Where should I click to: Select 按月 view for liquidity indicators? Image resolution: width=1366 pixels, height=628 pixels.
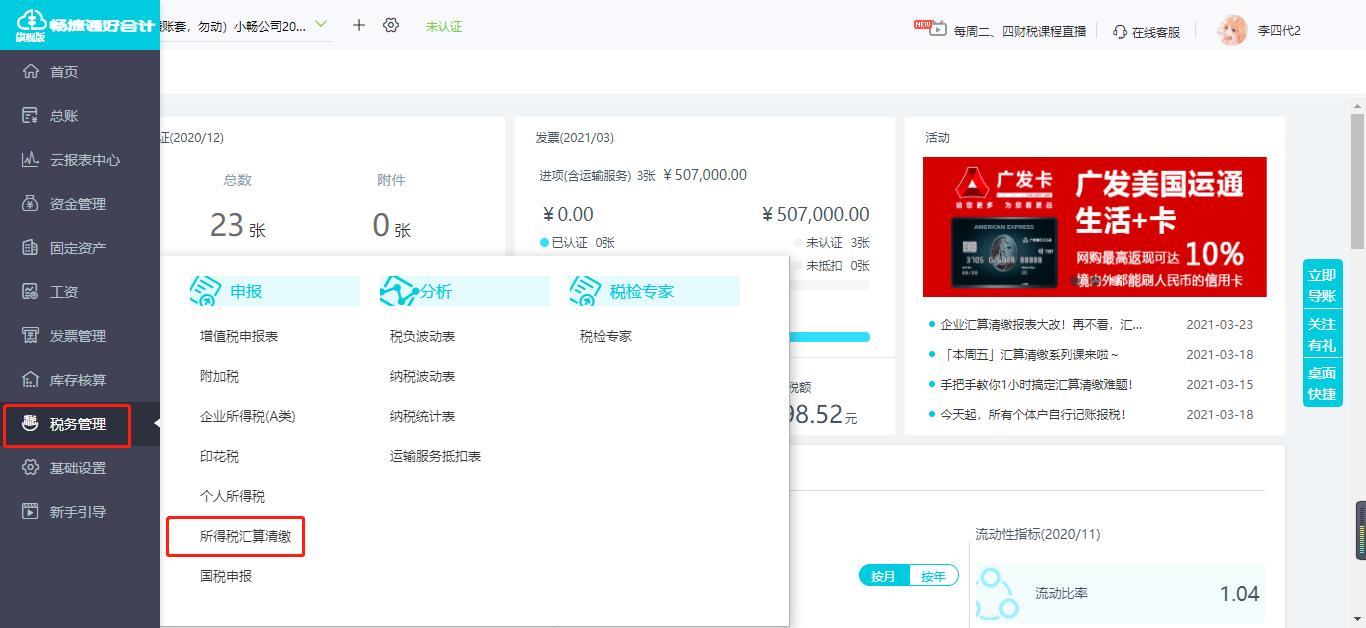tap(881, 575)
